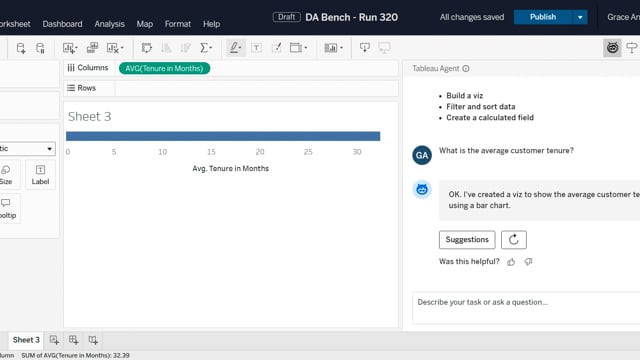The height and width of the screenshot is (360, 640).
Task: Expand the totals dropdown arrow
Action: (x=211, y=48)
